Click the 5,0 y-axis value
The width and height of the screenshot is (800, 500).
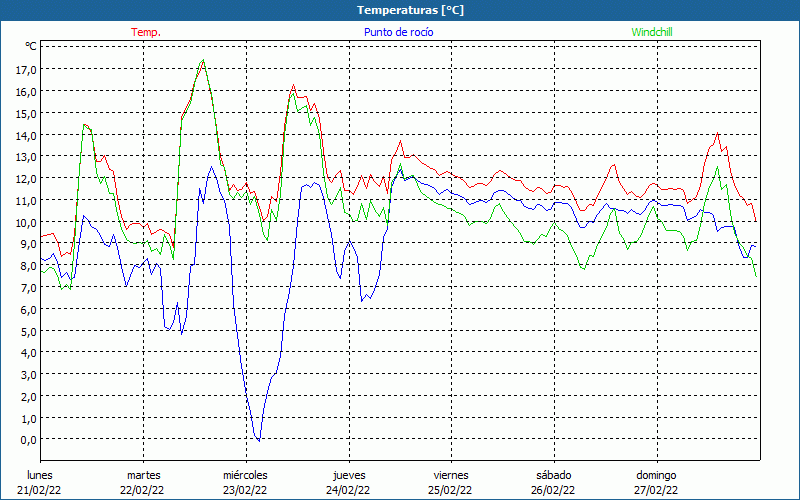pos(28,331)
